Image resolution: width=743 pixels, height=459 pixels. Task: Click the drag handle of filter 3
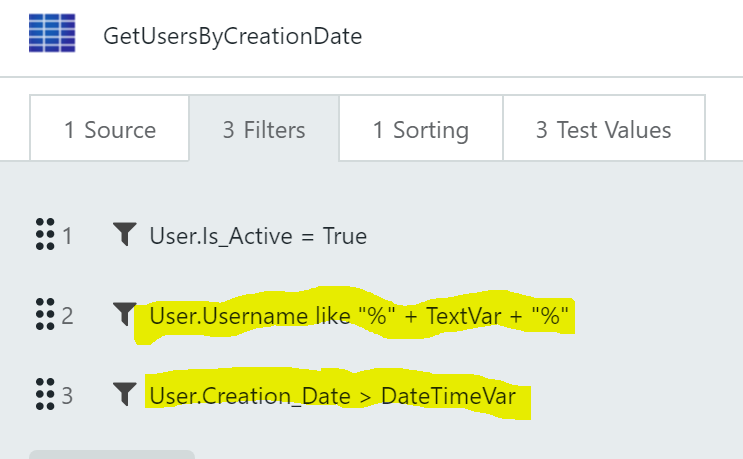pyautogui.click(x=44, y=396)
